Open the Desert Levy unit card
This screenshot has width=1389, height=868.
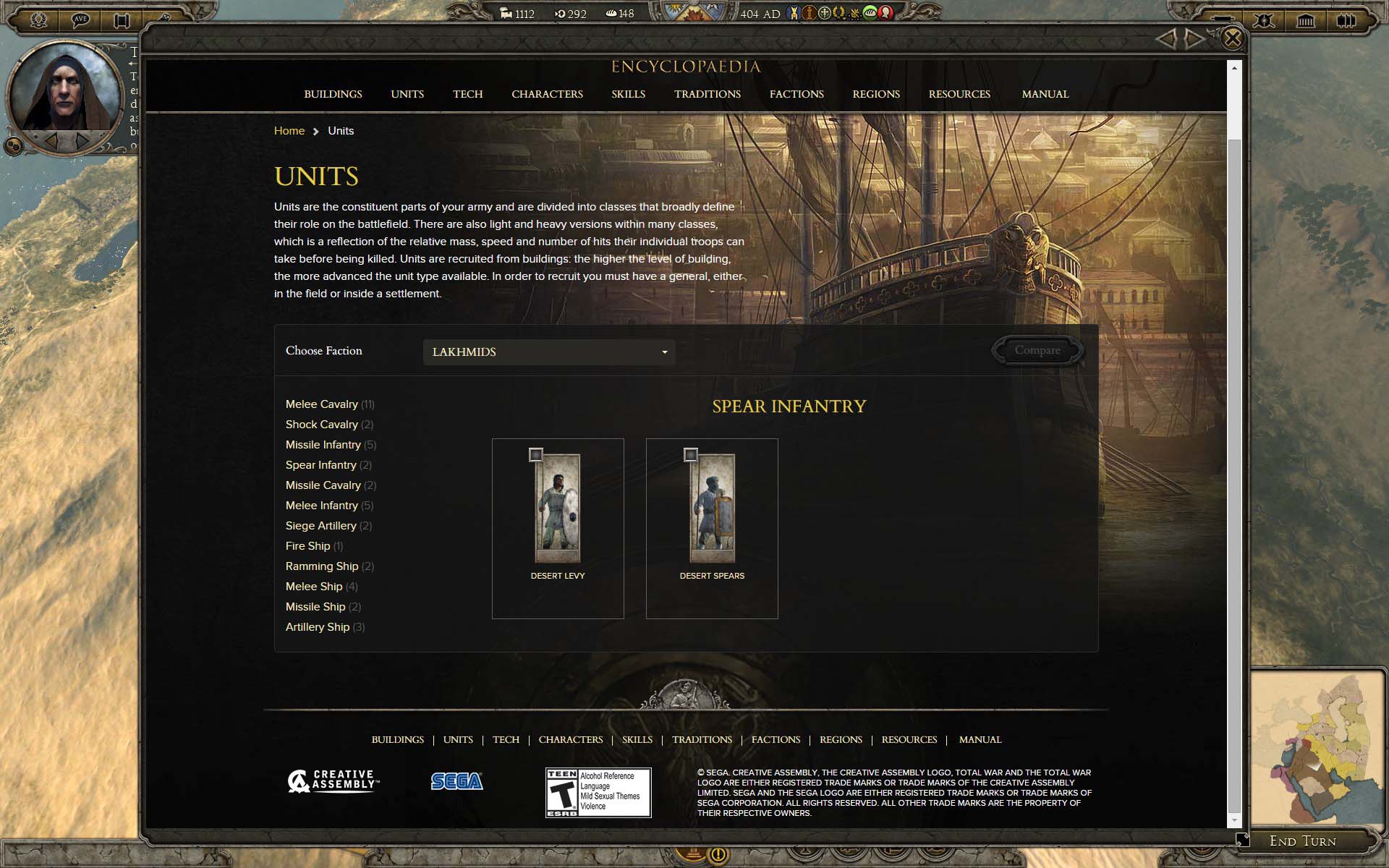click(x=558, y=529)
